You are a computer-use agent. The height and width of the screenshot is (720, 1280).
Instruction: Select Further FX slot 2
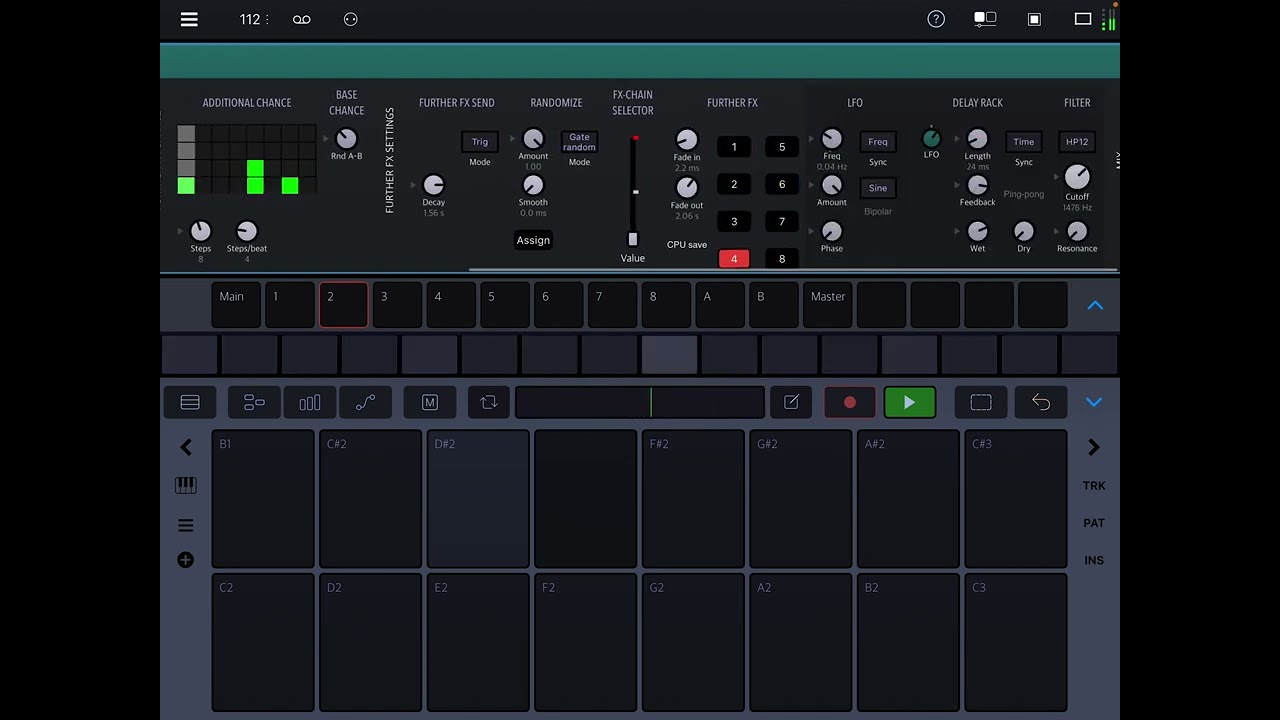coord(734,184)
